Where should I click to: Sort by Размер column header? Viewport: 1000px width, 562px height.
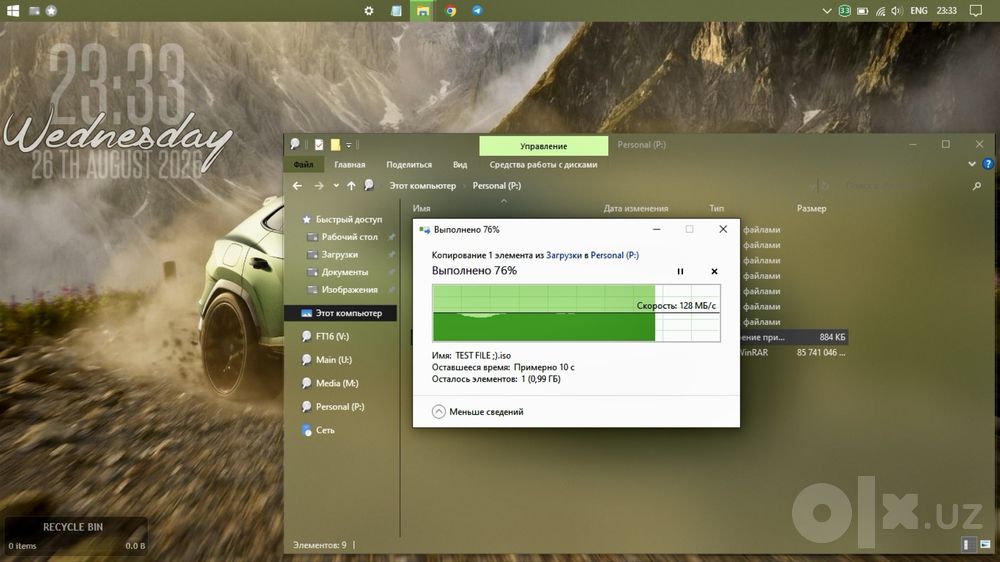(811, 209)
